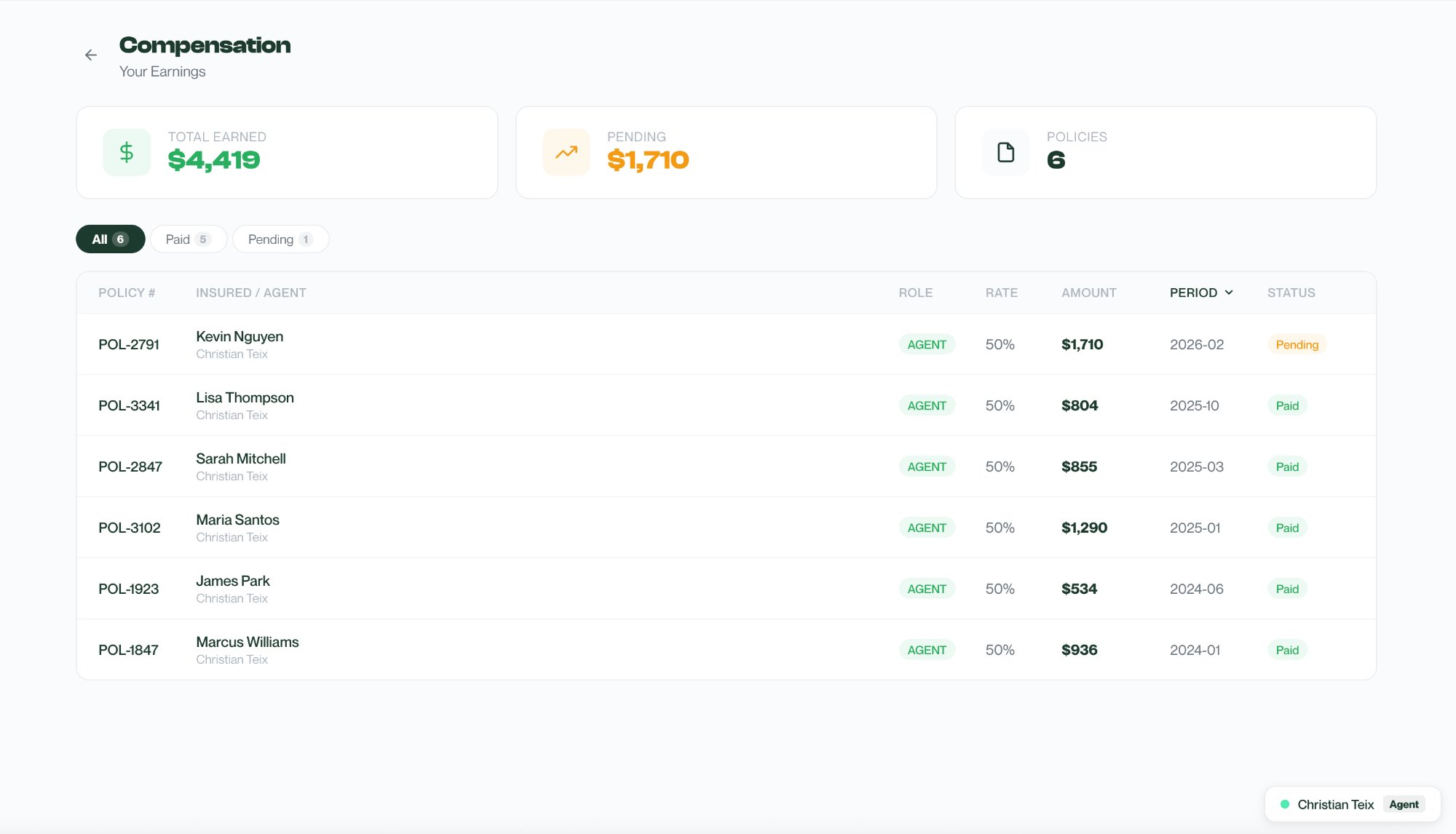This screenshot has width=1456, height=834.
Task: Click the $936 amount for Marcus Williams
Action: (x=1080, y=650)
